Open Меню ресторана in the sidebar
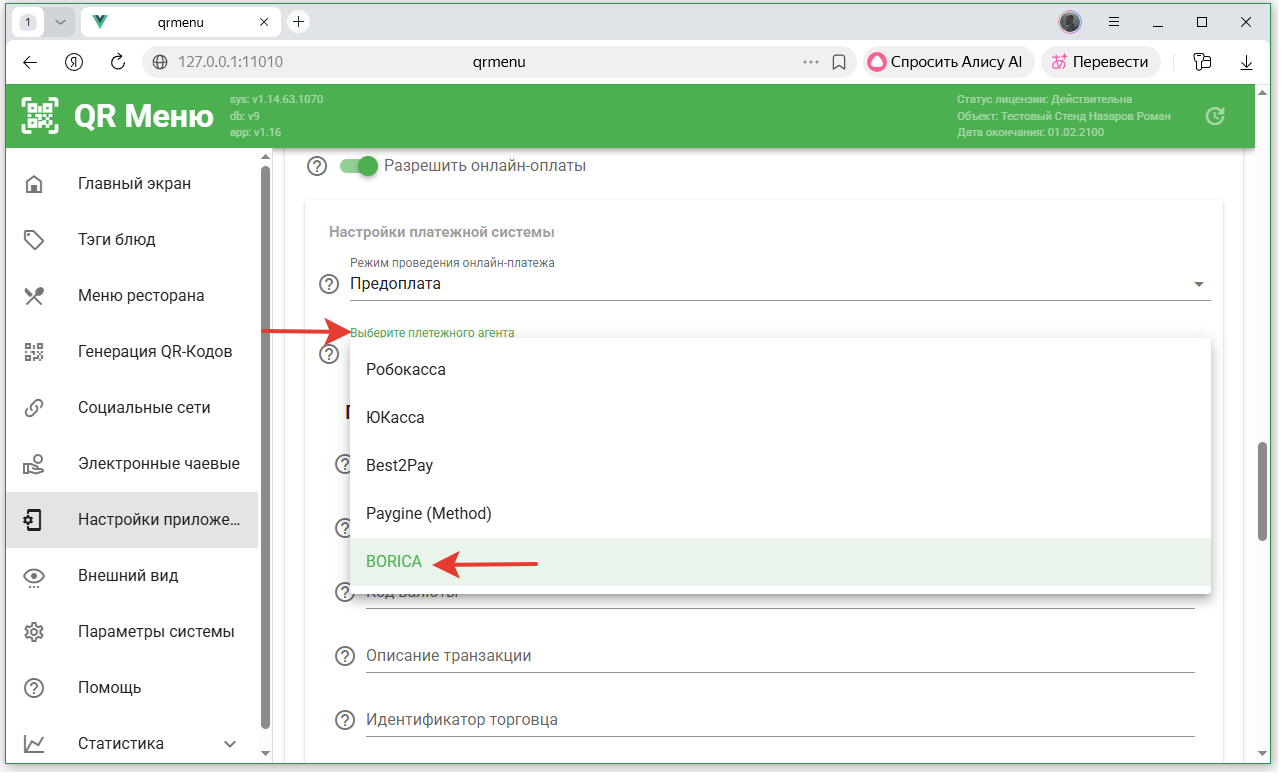Screen dimensions: 1282x777 coord(141,296)
